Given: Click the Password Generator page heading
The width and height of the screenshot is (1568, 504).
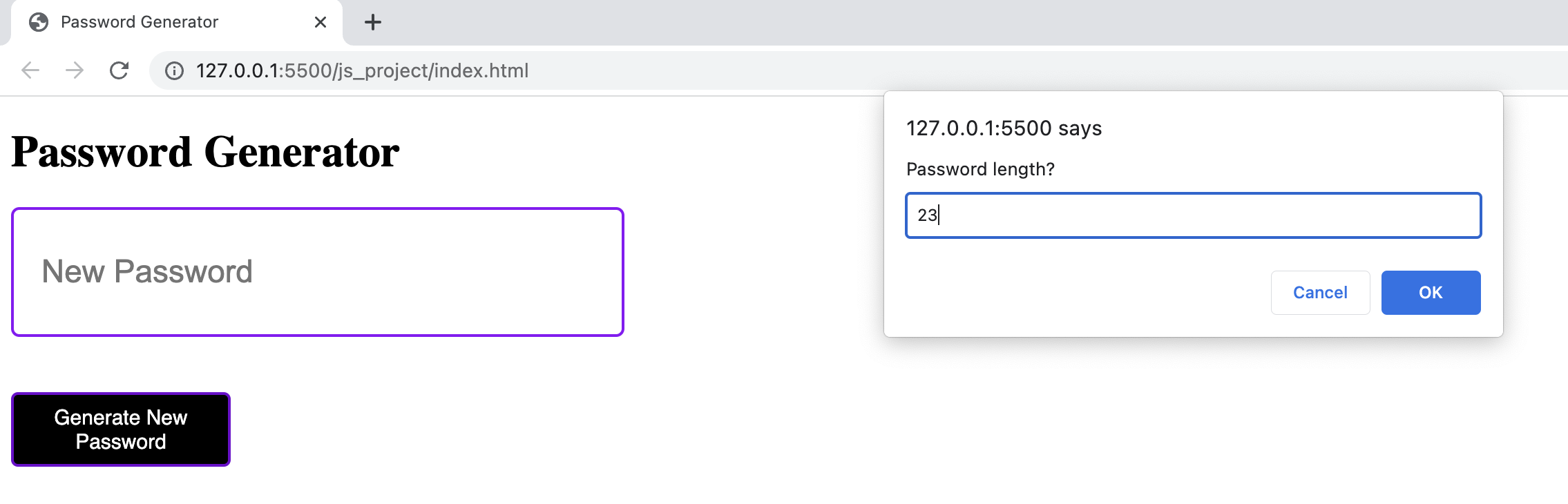Looking at the screenshot, I should pyautogui.click(x=204, y=151).
